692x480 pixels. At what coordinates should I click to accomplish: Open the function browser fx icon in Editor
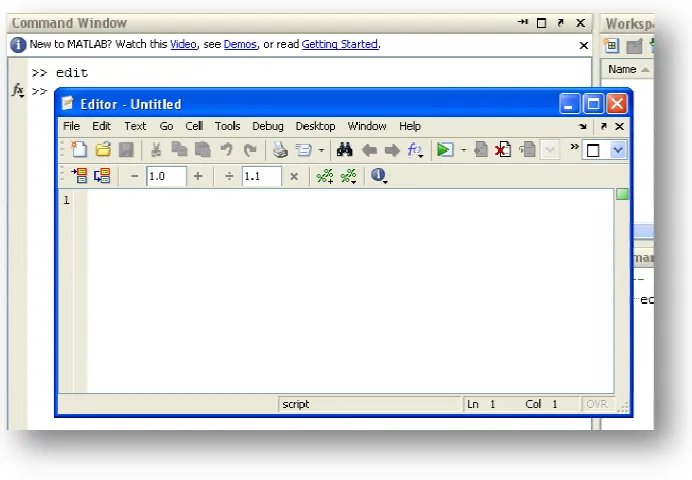click(x=415, y=150)
